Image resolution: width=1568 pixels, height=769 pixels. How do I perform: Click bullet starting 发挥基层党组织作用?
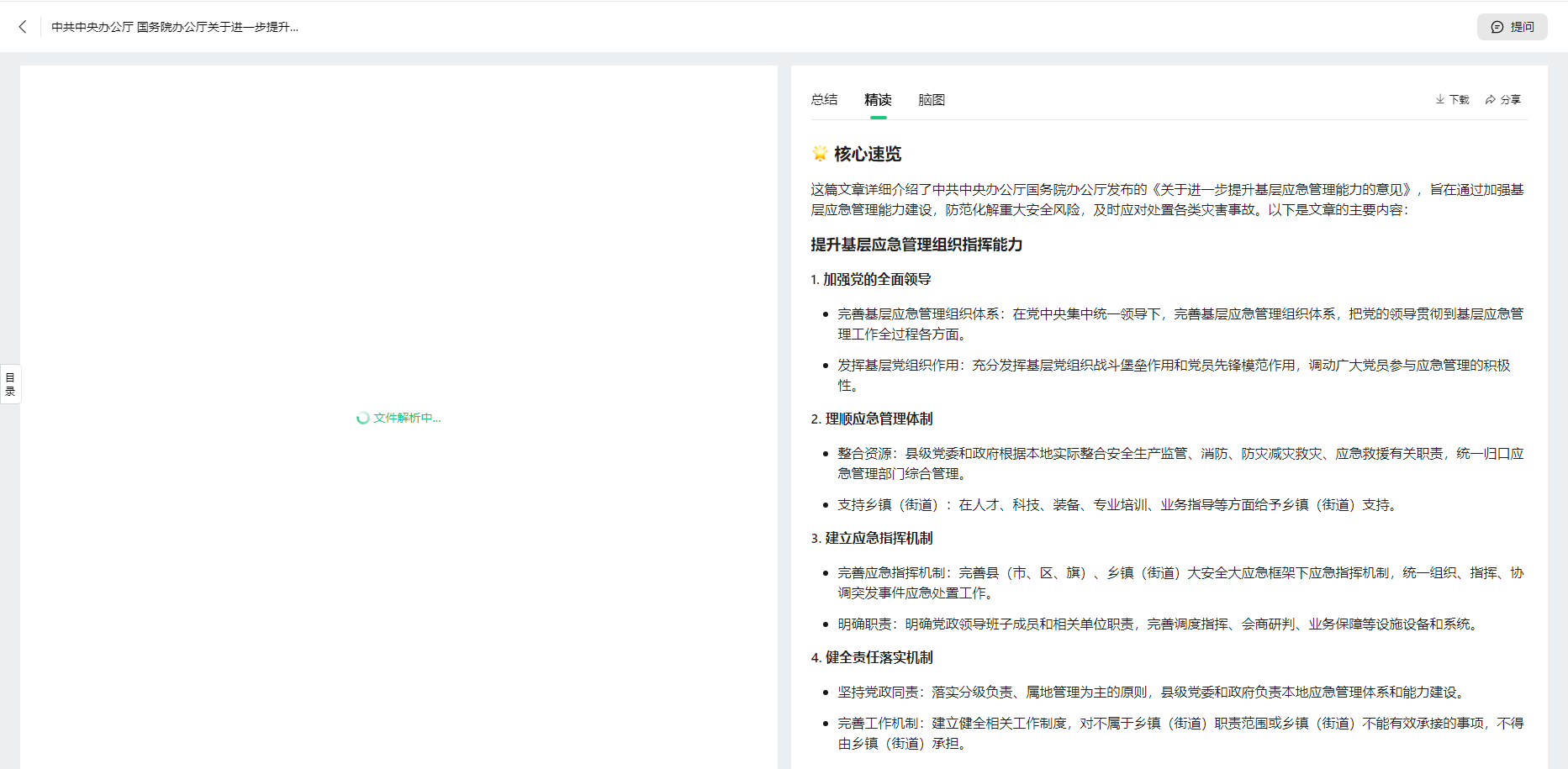[1174, 375]
